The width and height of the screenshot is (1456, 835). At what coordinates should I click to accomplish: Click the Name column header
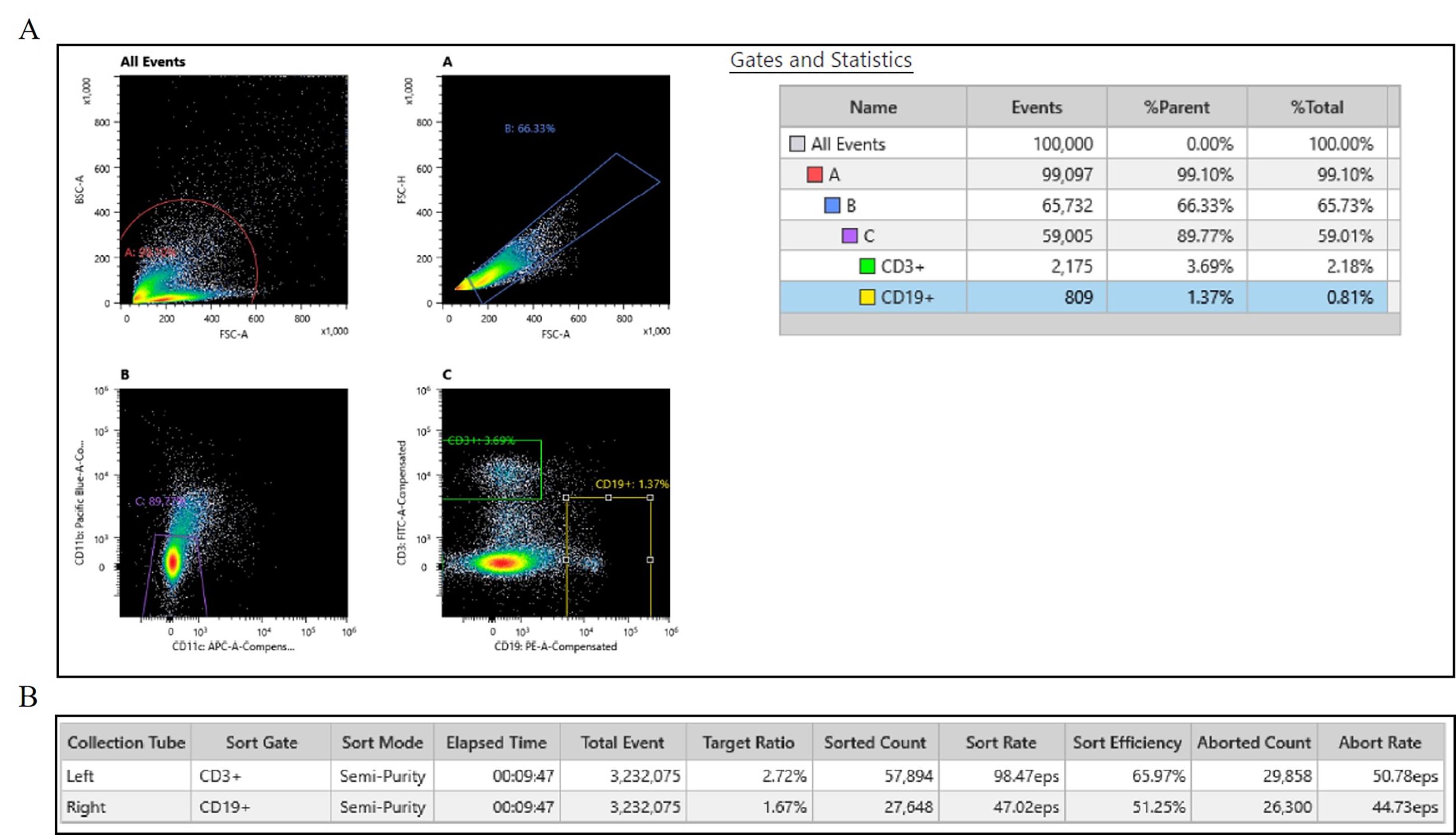(x=873, y=107)
